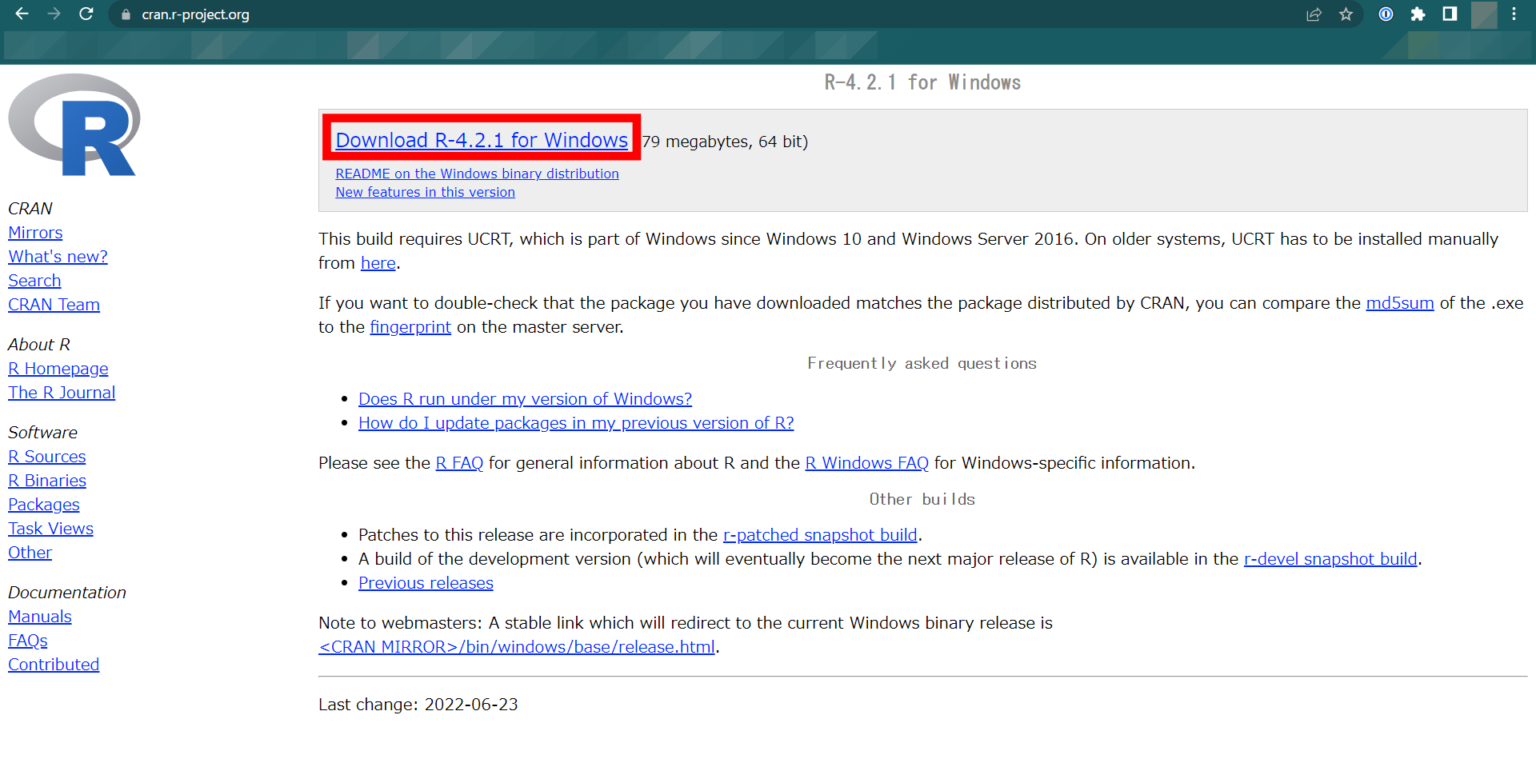This screenshot has height=775, width=1536.
Task: Open the md5sum link
Action: coord(1399,302)
